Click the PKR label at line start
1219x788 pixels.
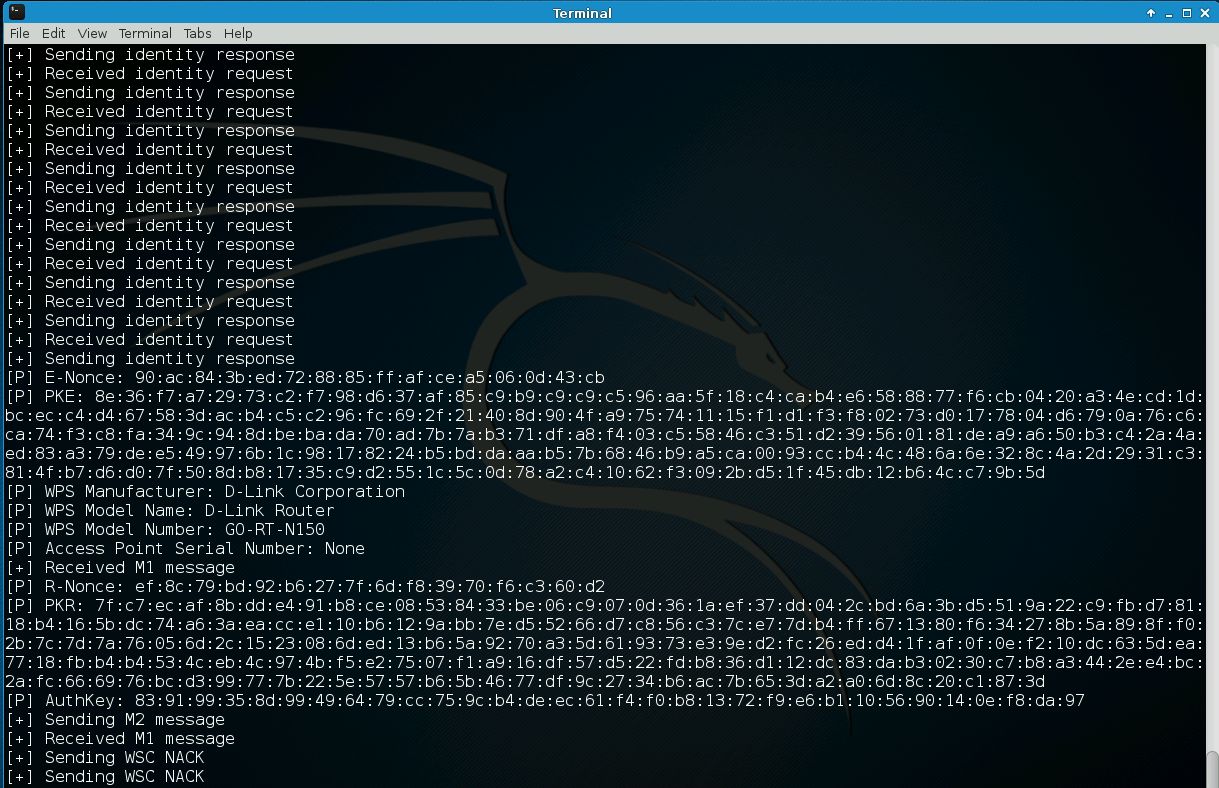tap(64, 605)
